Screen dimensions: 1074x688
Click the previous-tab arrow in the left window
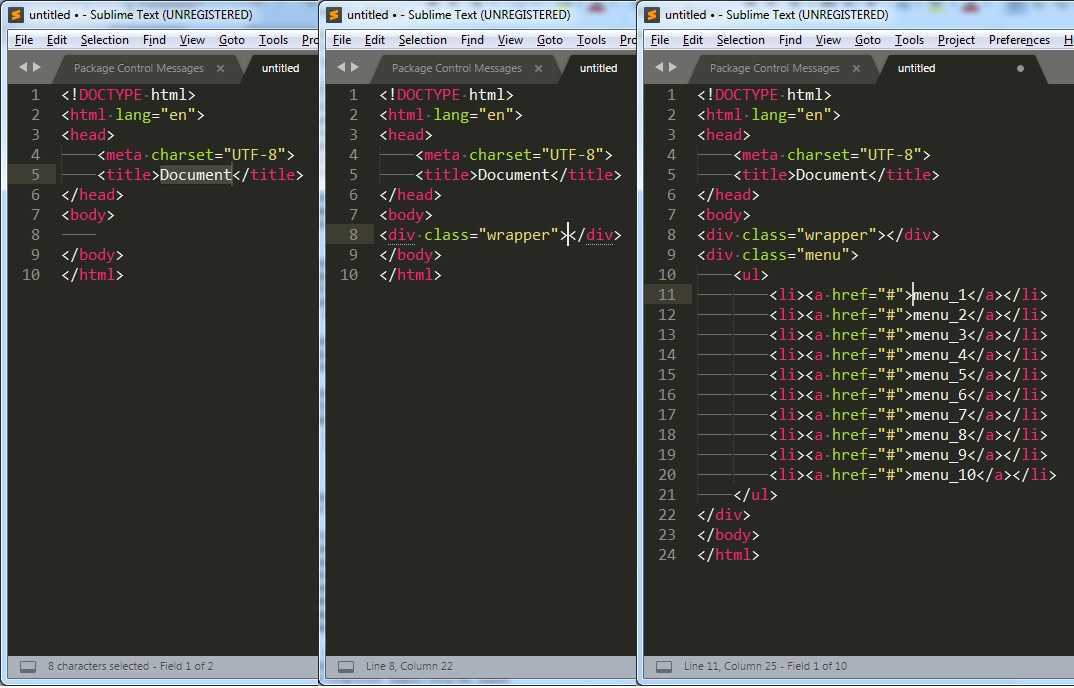[x=24, y=68]
